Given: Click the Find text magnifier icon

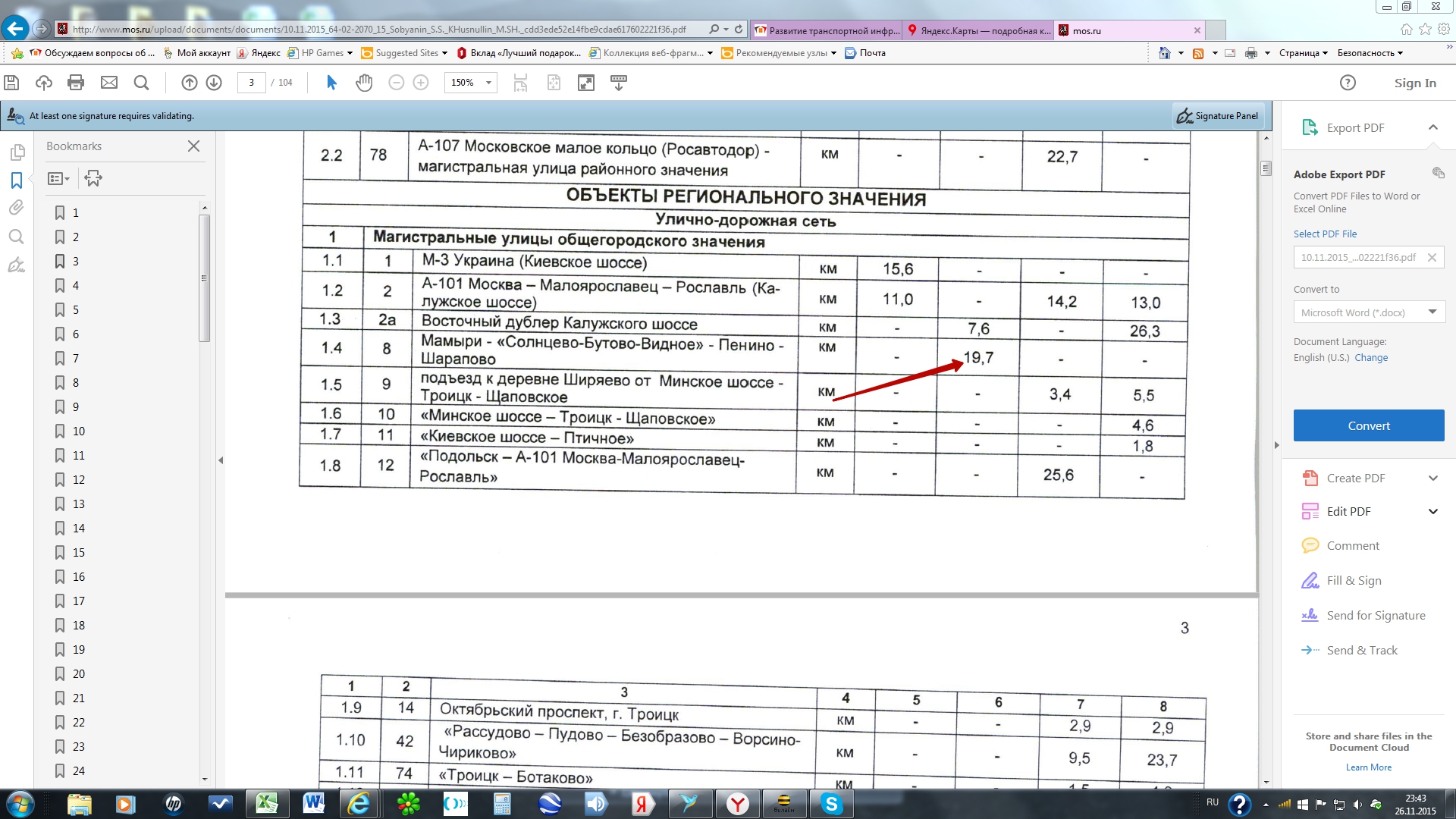Looking at the screenshot, I should pos(141,83).
